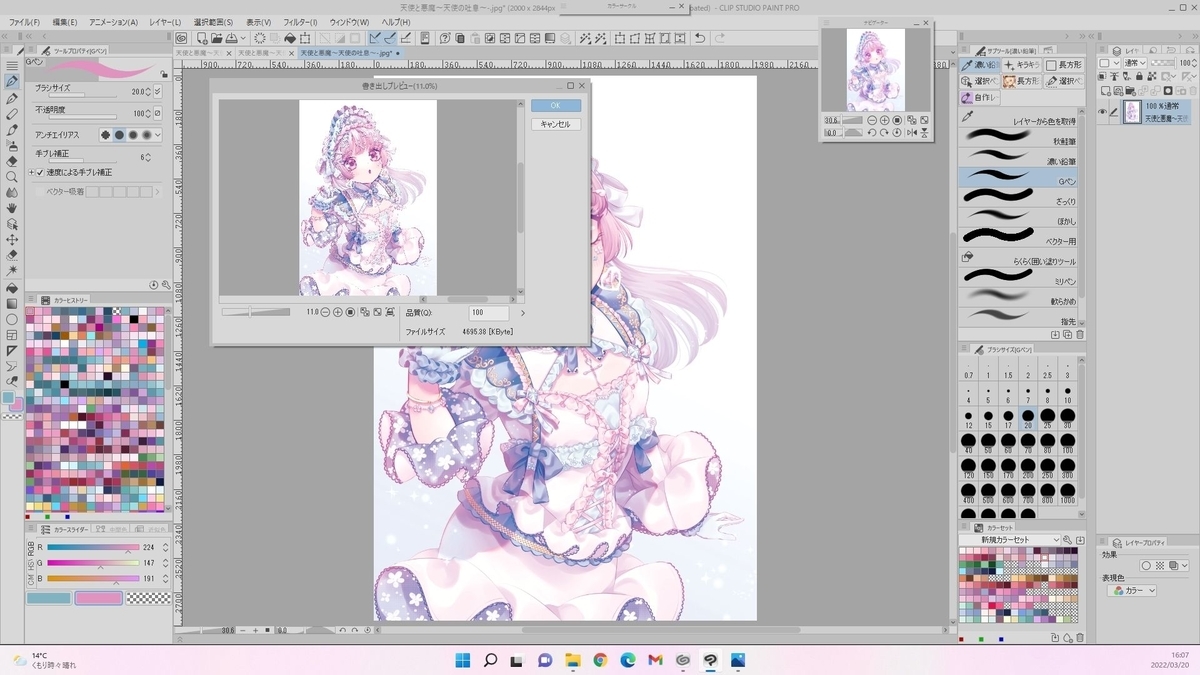Open 表現色 カラー dropdown in layer property
The height and width of the screenshot is (675, 1200).
click(x=1132, y=591)
